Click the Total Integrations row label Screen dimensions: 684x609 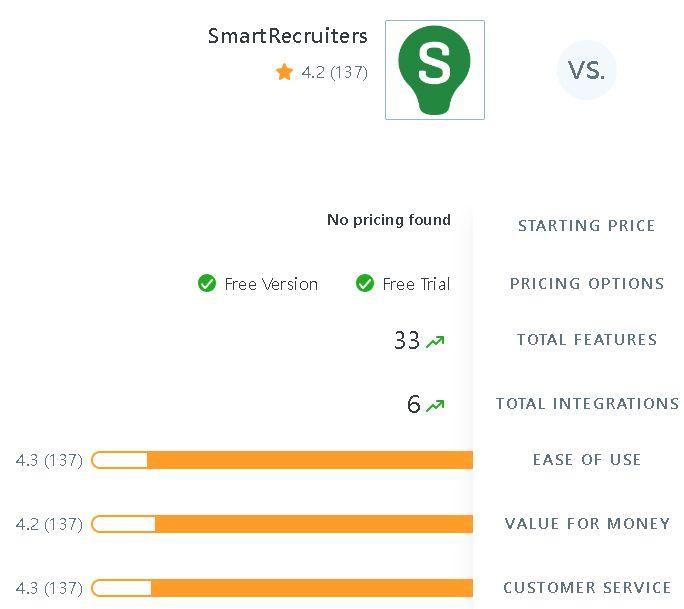(x=587, y=404)
